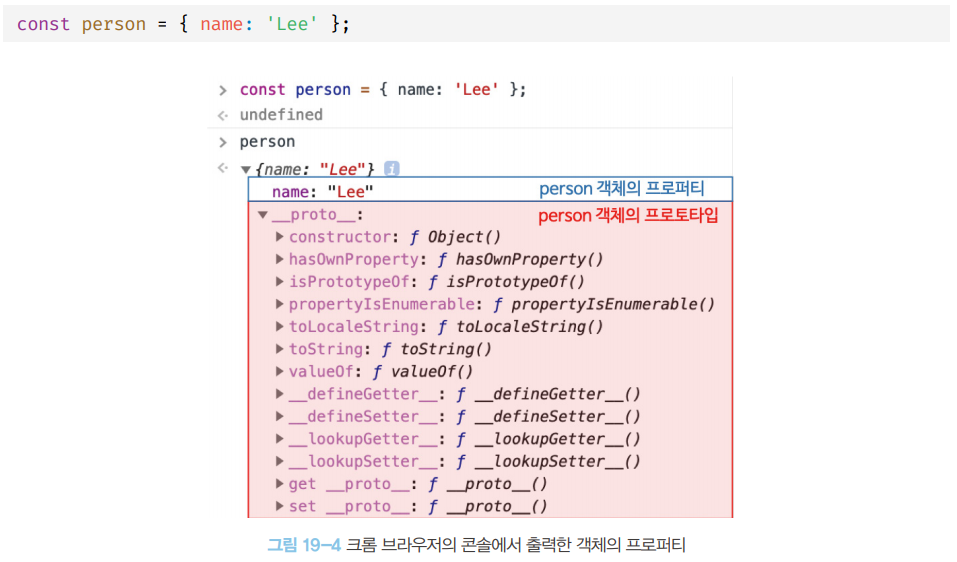
Task: Click the 'person' console input line
Action: coord(267,142)
